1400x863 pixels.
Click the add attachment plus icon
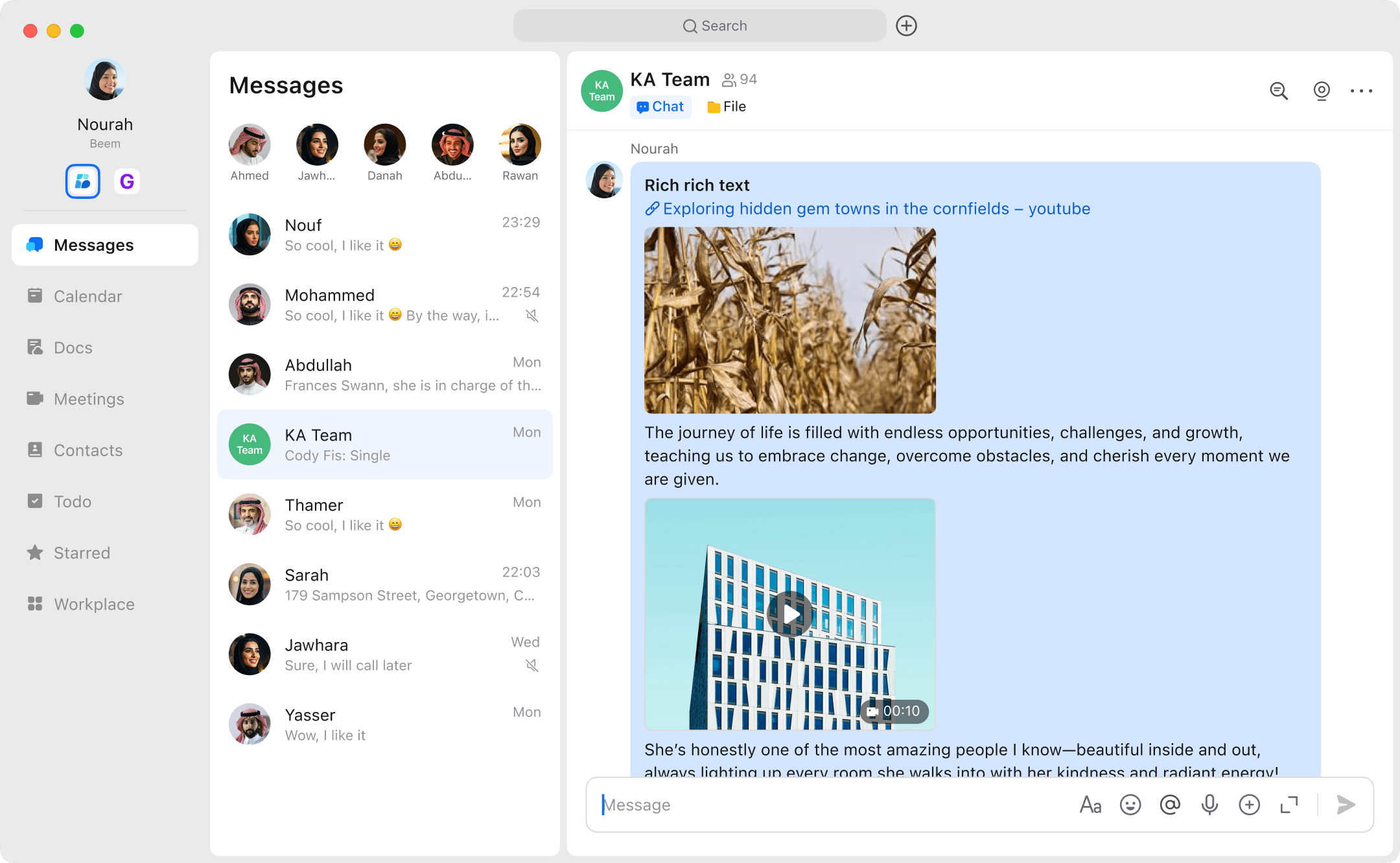[x=1249, y=805]
